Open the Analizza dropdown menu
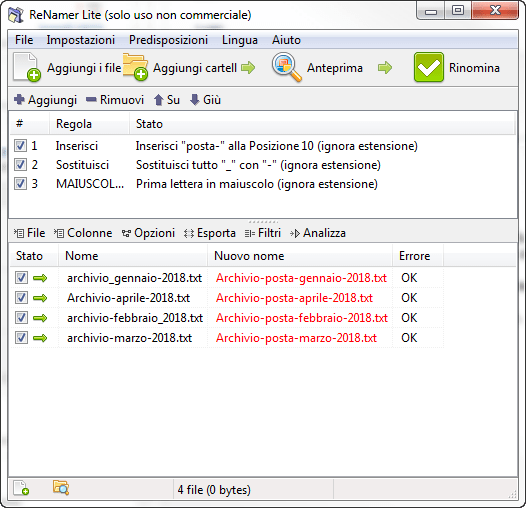The image size is (526, 508). point(318,233)
